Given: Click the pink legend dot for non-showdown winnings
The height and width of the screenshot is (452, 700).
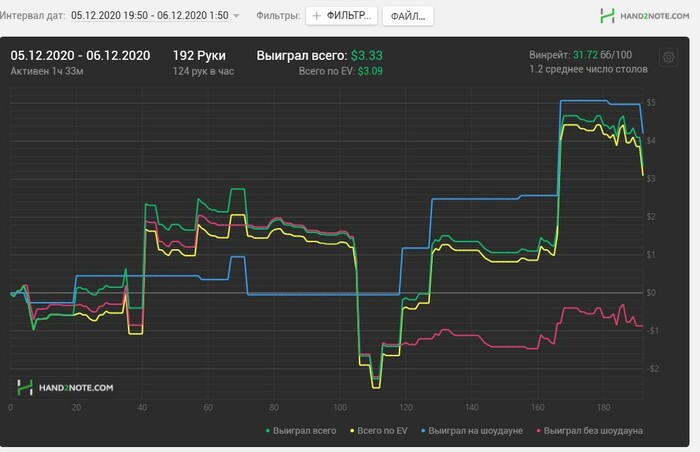Looking at the screenshot, I should [x=538, y=431].
